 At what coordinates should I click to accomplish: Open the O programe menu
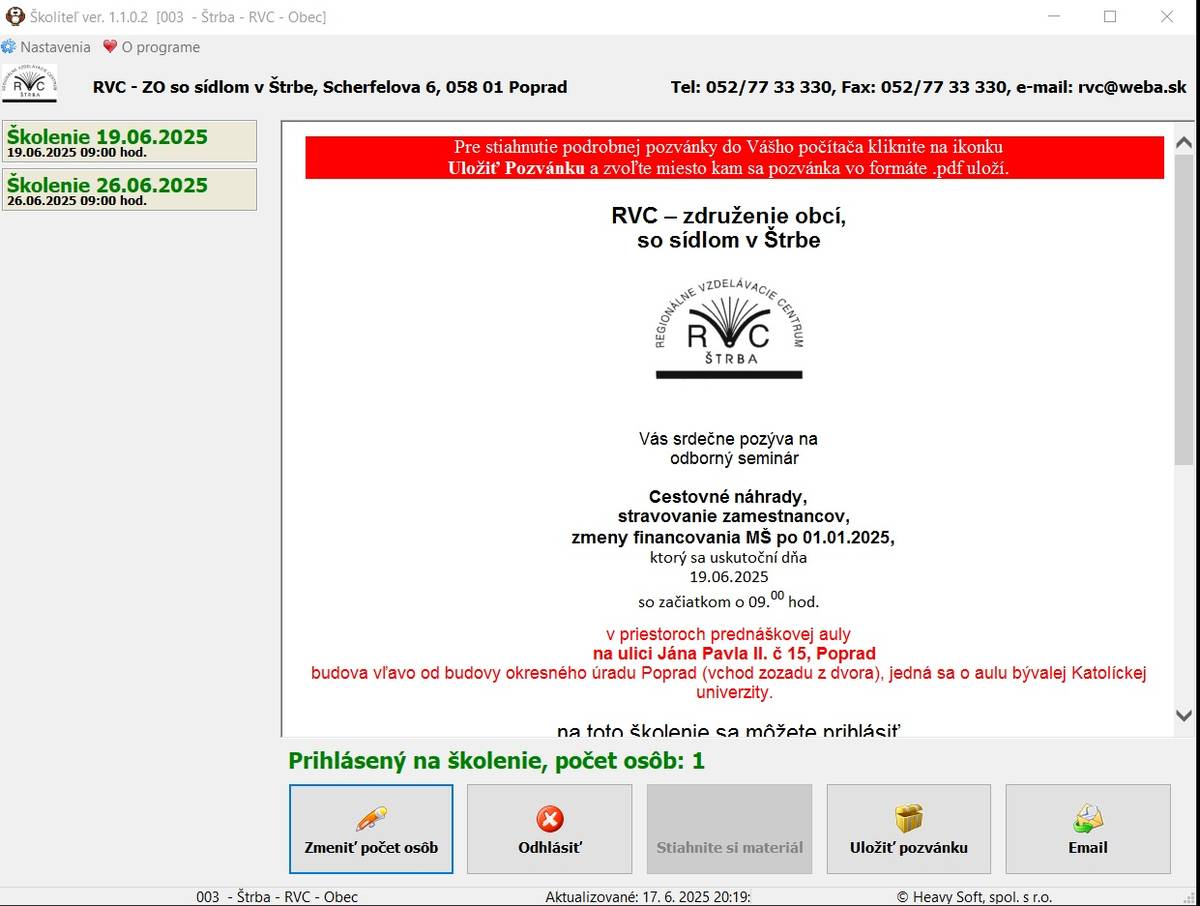pyautogui.click(x=160, y=47)
